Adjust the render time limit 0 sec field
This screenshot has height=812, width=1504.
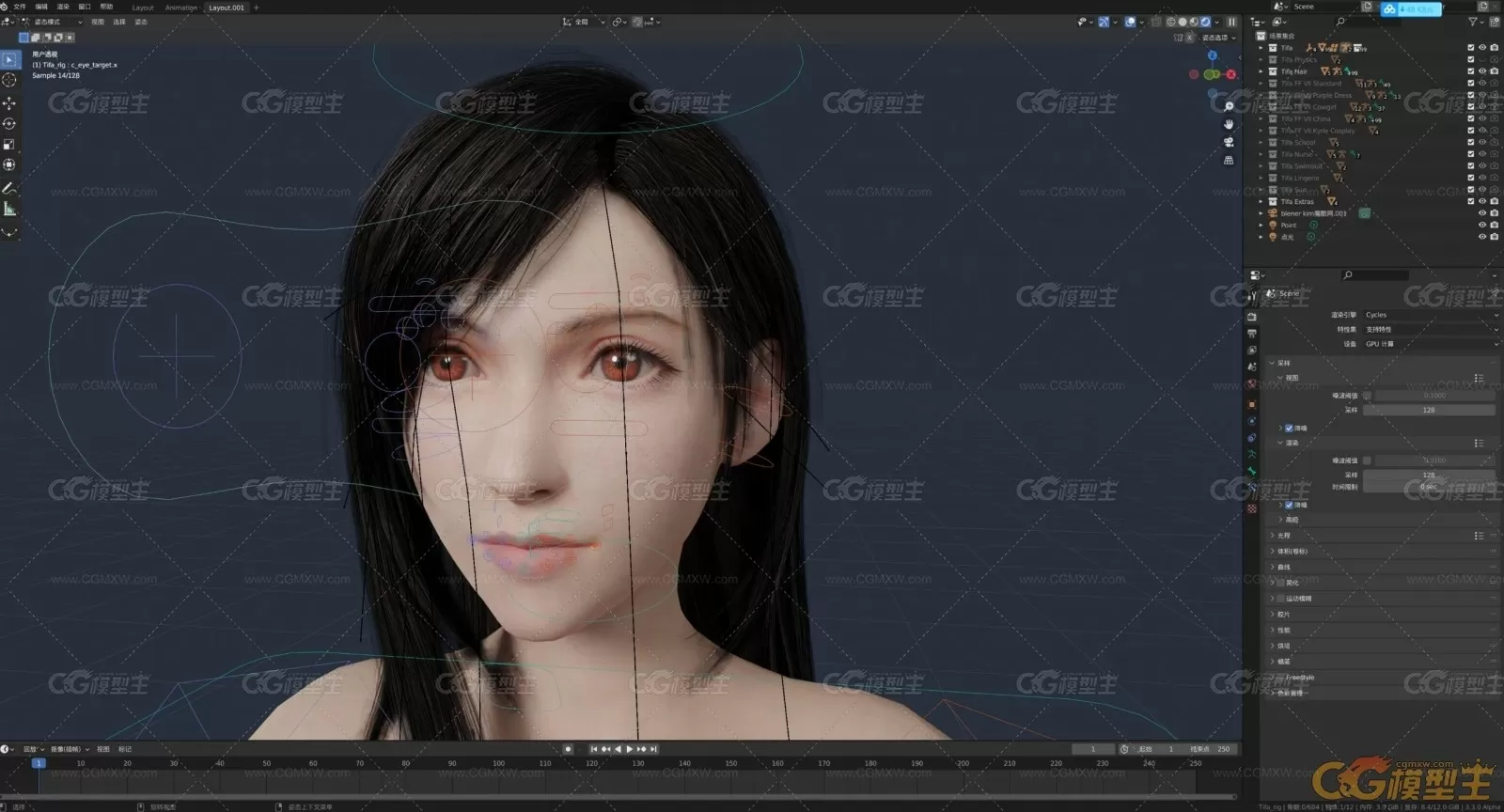pos(1429,487)
